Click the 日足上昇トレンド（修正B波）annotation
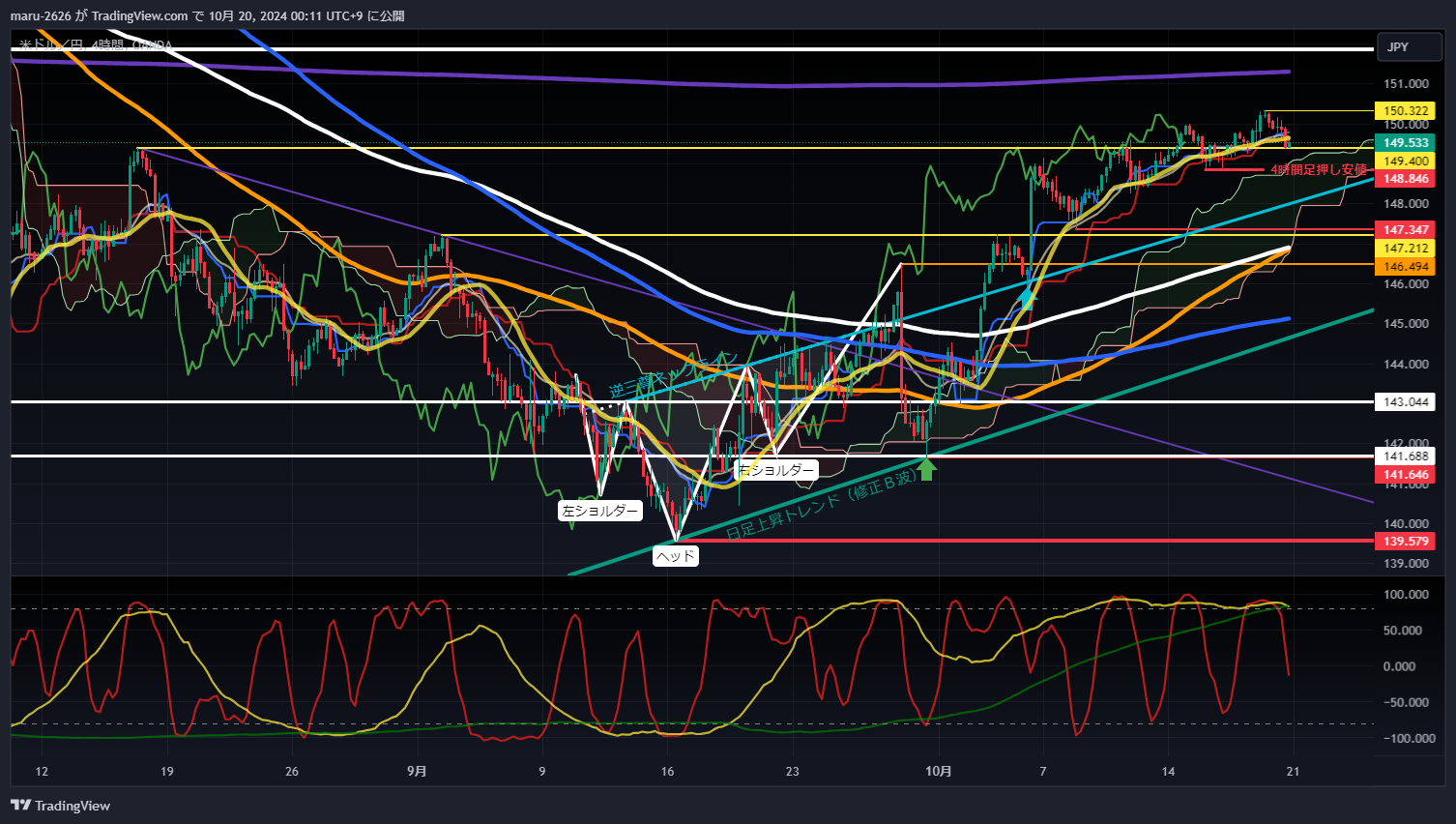This screenshot has height=824, width=1456. (822, 504)
